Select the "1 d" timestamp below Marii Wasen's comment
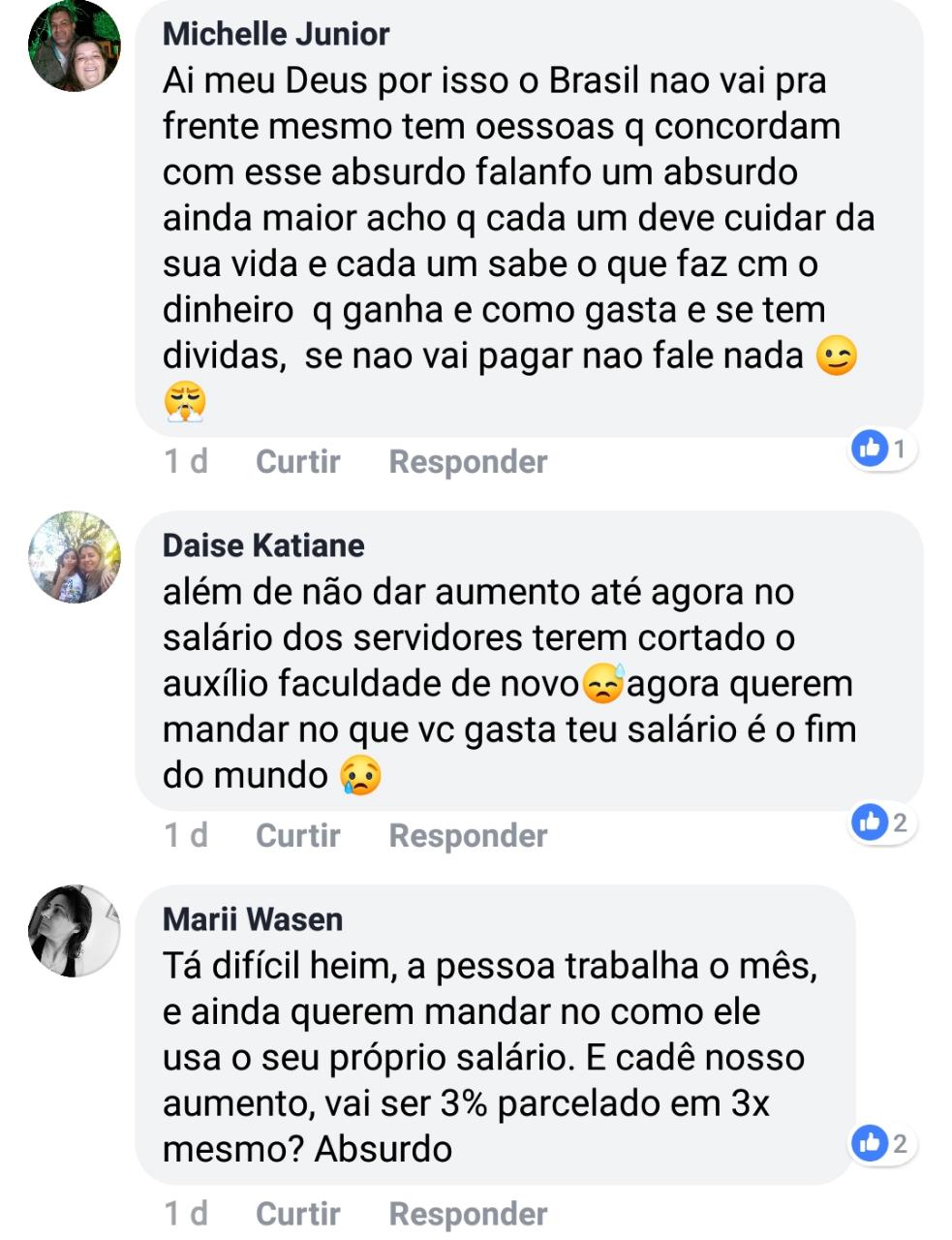The height and width of the screenshot is (1240, 952). pos(186,1213)
